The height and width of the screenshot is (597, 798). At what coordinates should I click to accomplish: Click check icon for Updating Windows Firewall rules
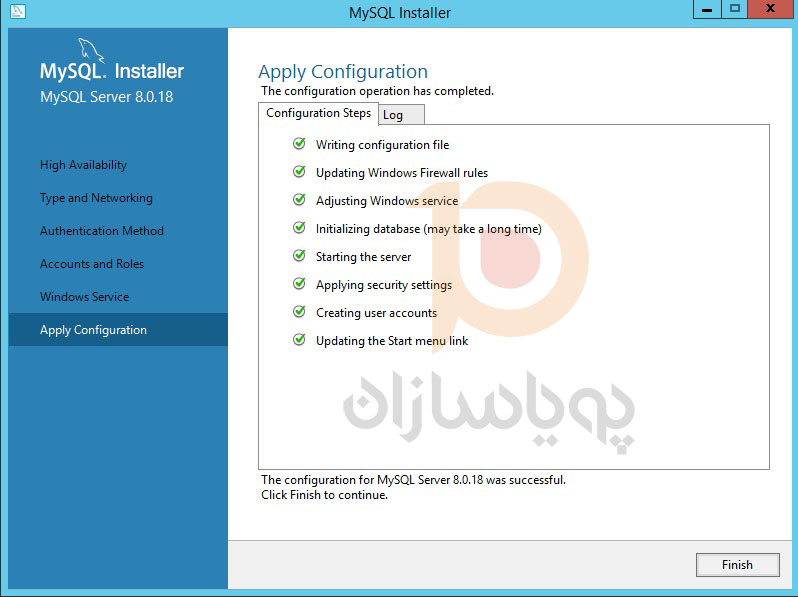[299, 172]
